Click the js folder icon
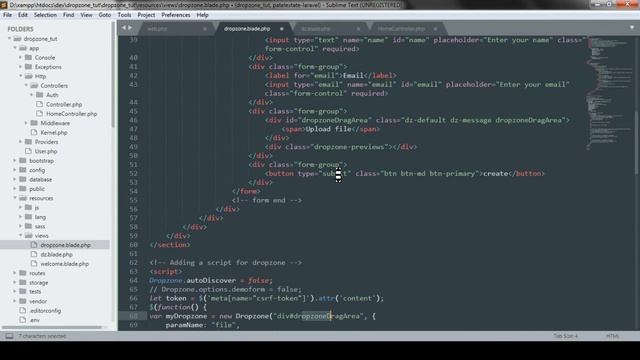 coord(28,208)
